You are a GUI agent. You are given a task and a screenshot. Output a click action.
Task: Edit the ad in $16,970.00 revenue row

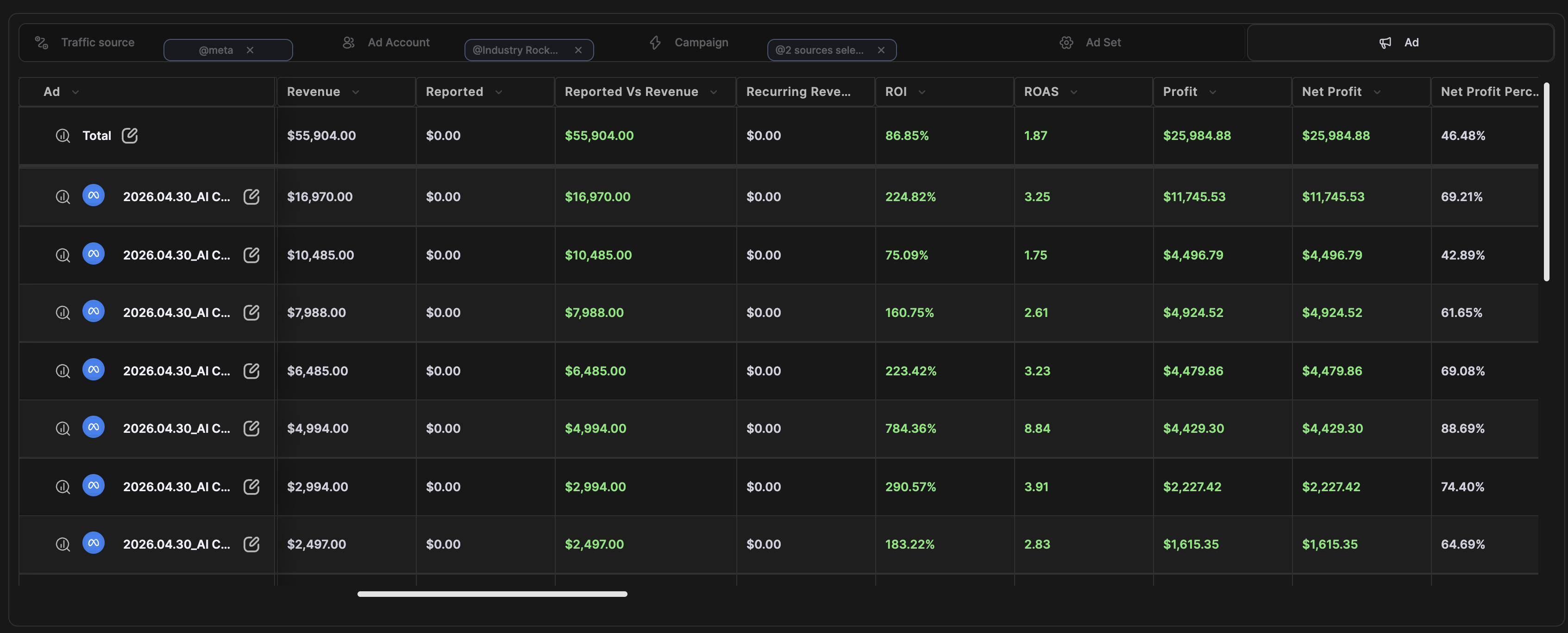(x=251, y=196)
